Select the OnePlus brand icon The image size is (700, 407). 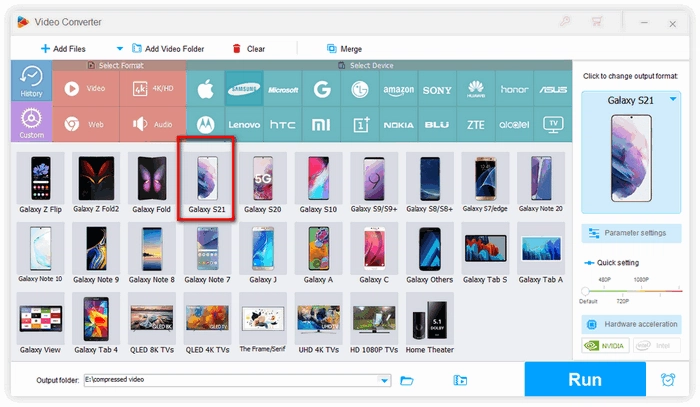pyautogui.click(x=361, y=125)
